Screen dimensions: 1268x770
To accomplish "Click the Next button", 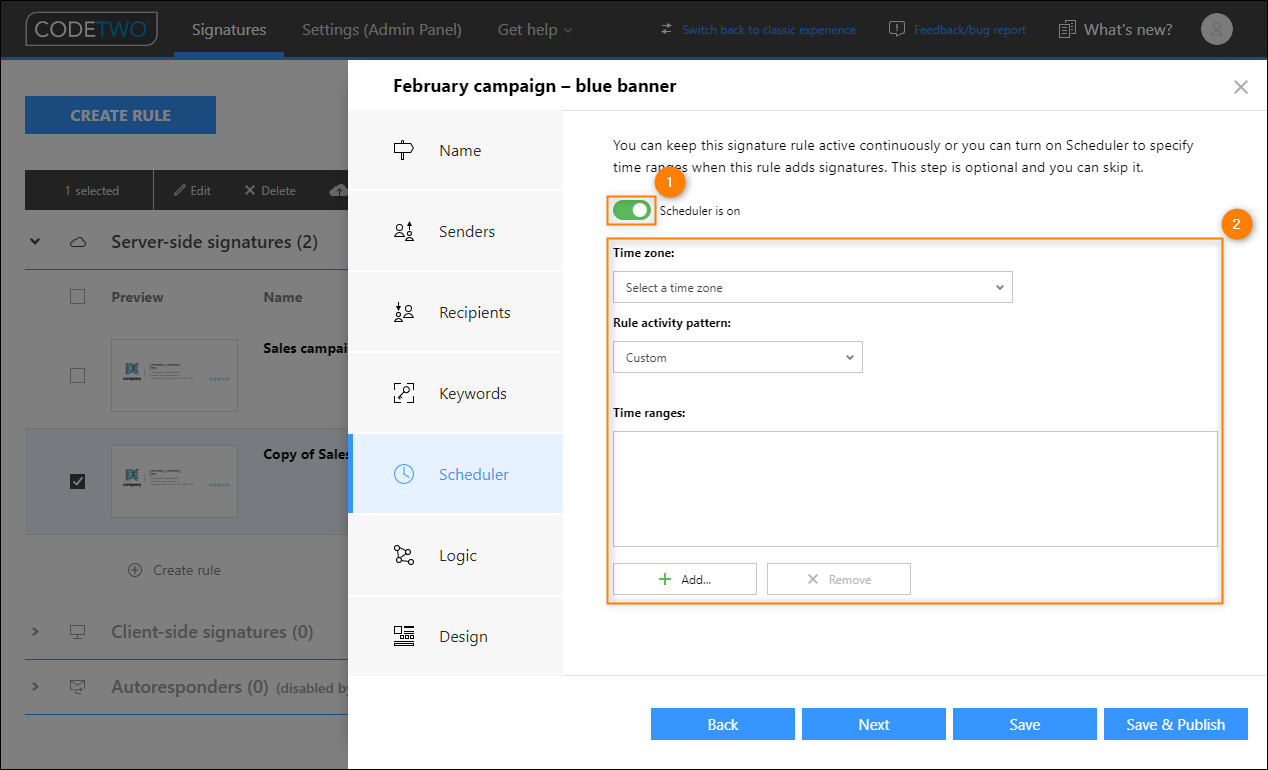I will click(x=874, y=724).
